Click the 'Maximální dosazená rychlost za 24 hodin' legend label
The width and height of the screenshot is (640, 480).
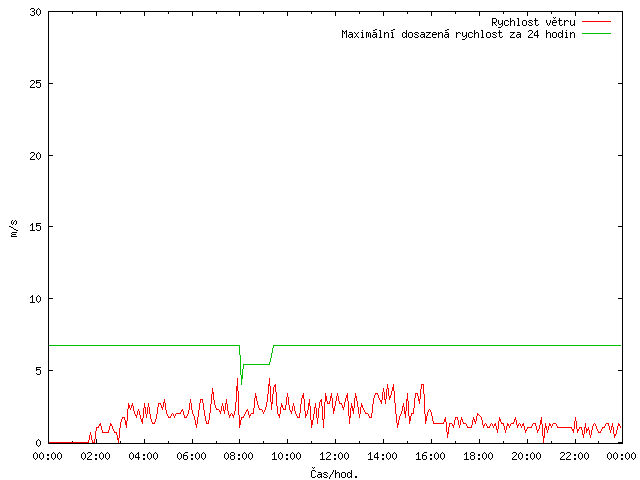(458, 34)
